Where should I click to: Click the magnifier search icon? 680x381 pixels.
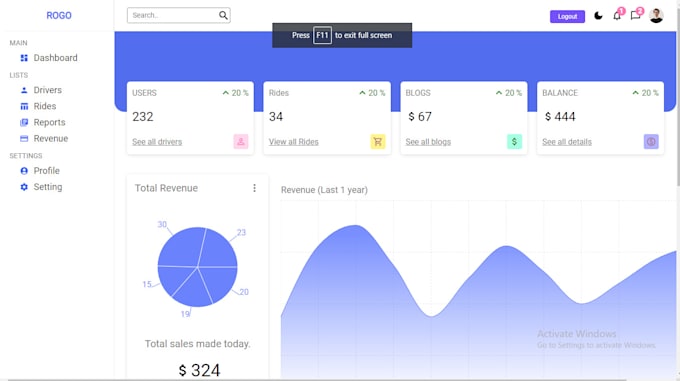223,15
